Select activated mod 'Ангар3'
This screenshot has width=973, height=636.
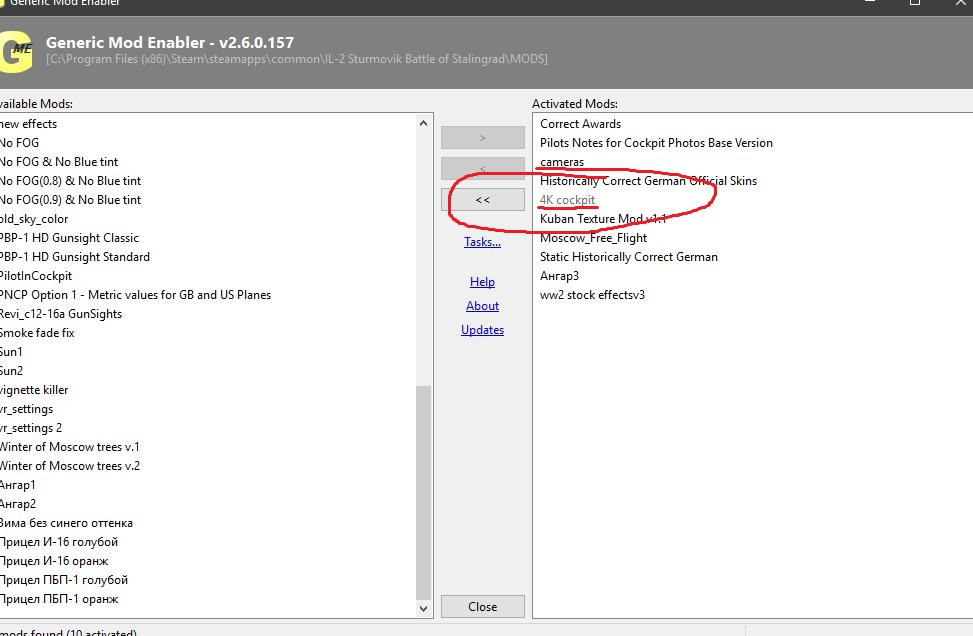coord(559,276)
